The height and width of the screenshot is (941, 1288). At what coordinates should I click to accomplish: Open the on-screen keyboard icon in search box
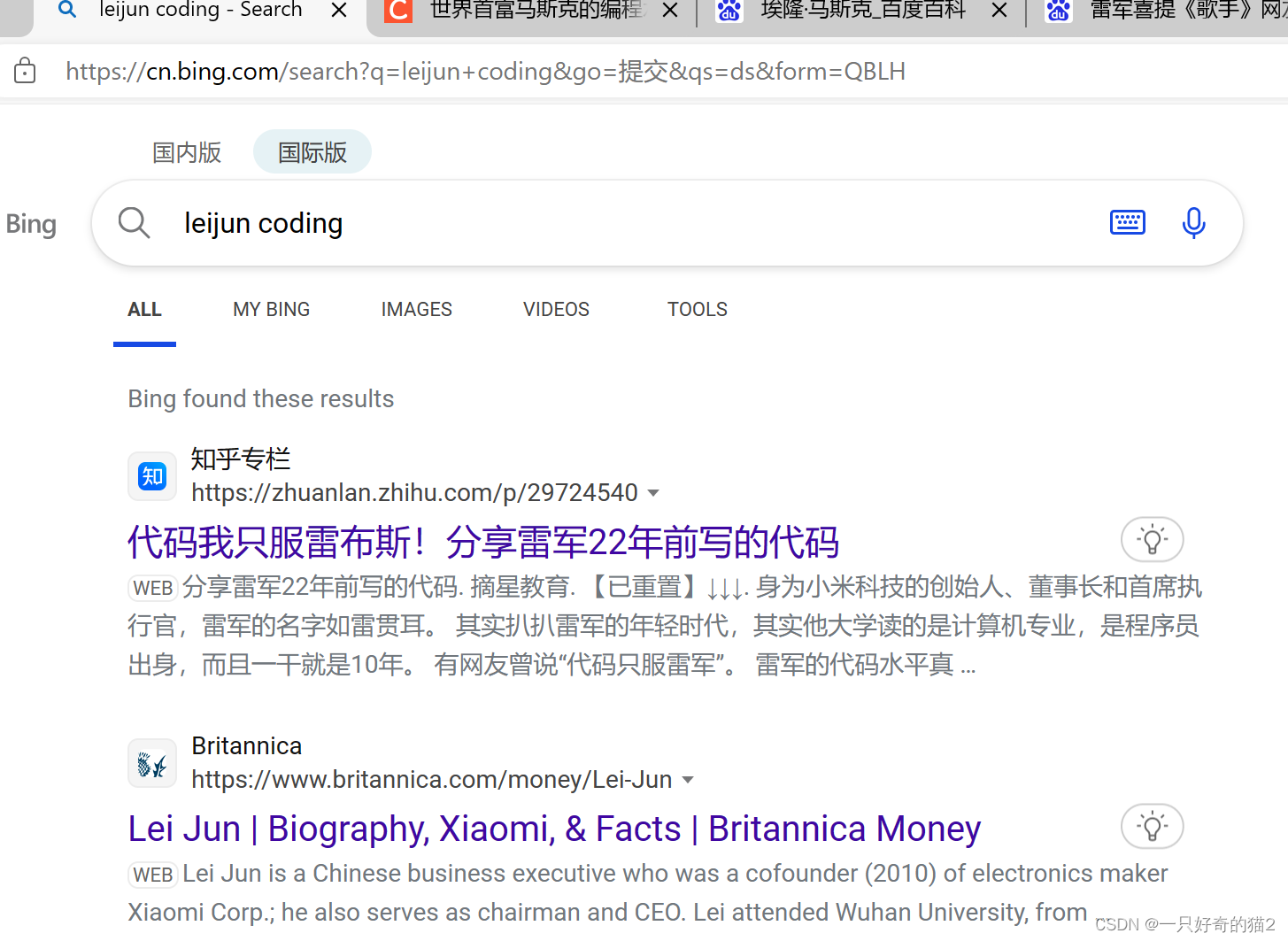point(1127,222)
